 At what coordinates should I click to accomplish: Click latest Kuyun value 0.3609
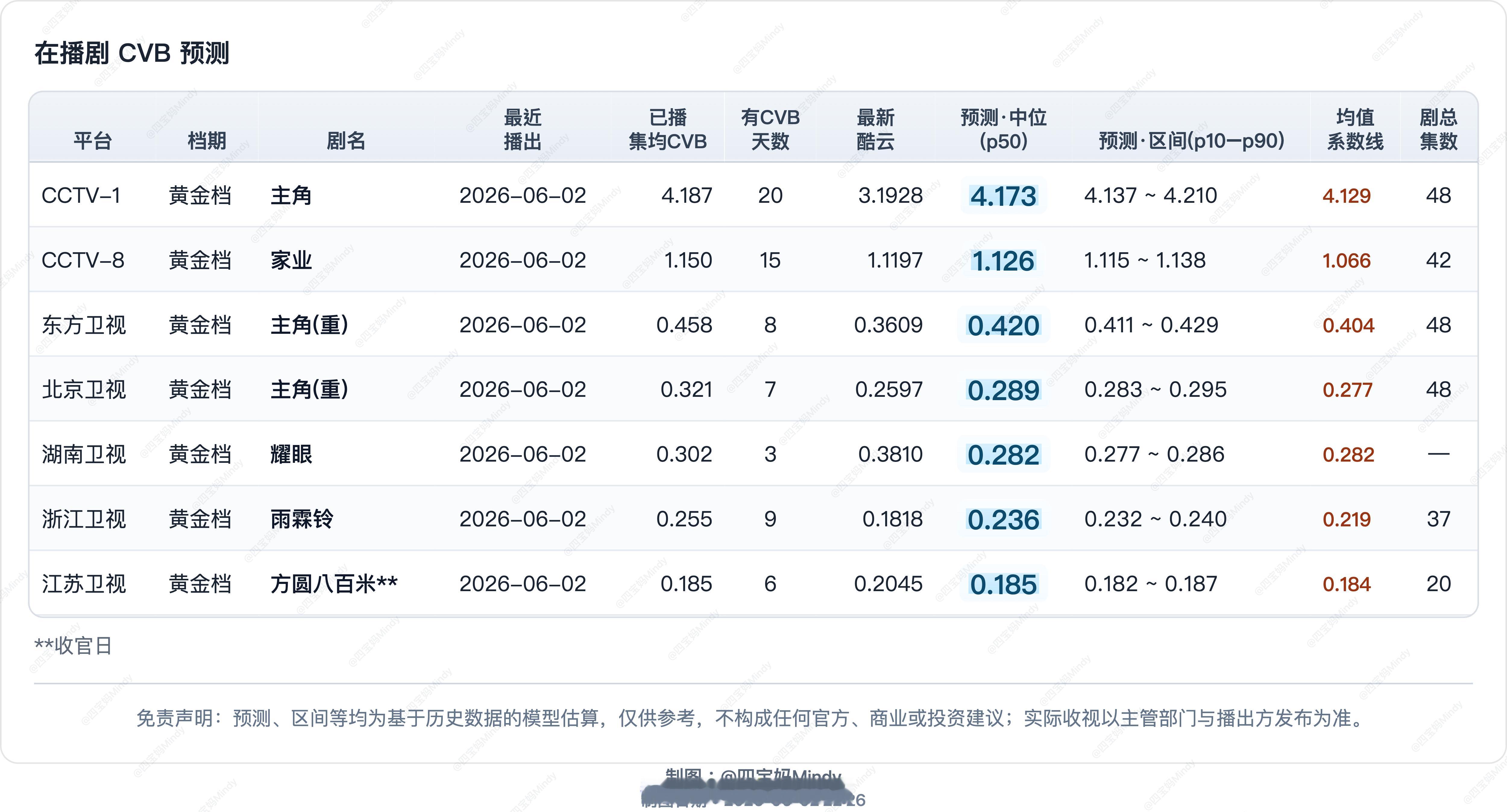click(888, 325)
